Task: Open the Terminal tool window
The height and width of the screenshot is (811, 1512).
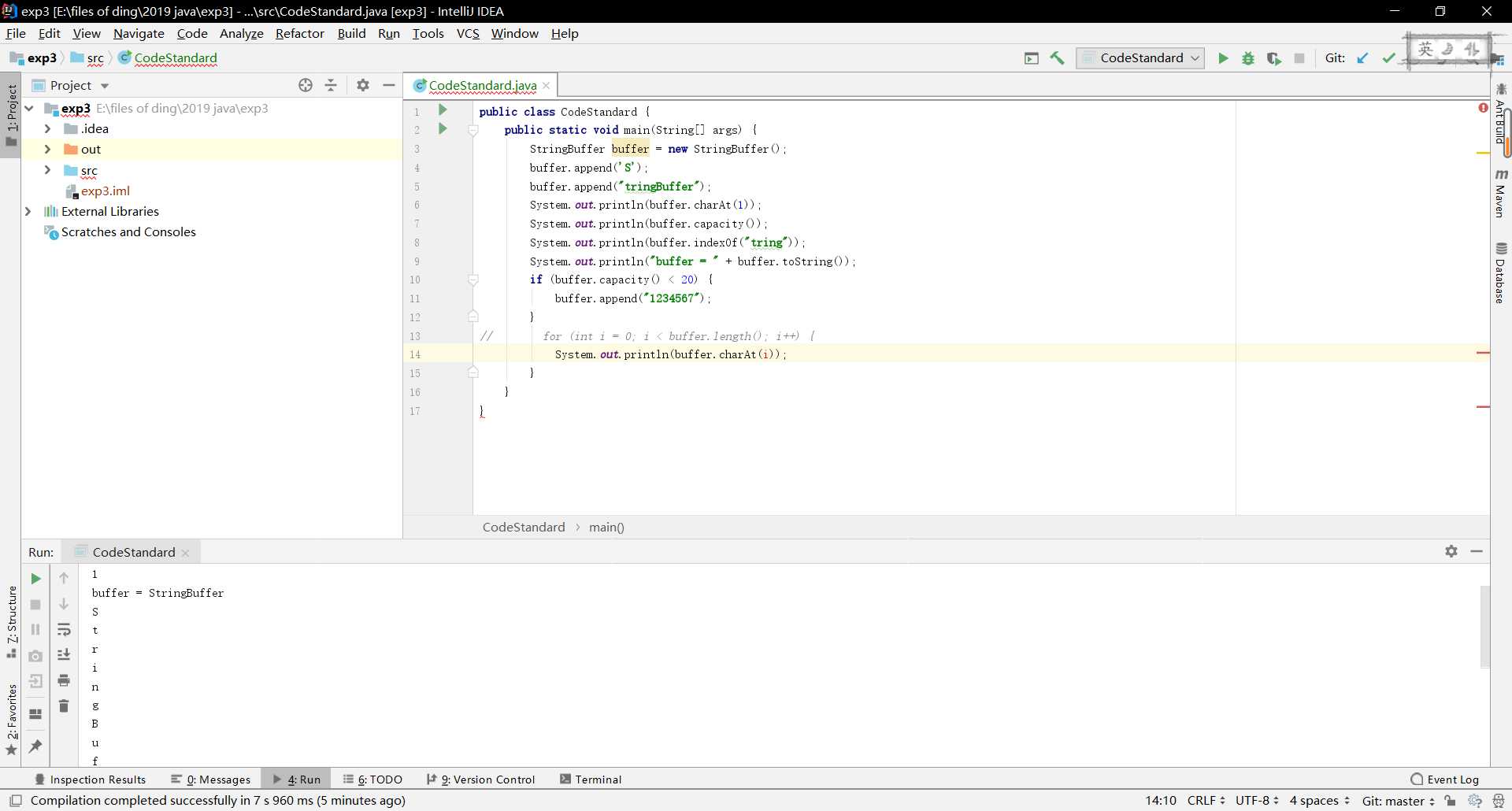Action: (591, 780)
